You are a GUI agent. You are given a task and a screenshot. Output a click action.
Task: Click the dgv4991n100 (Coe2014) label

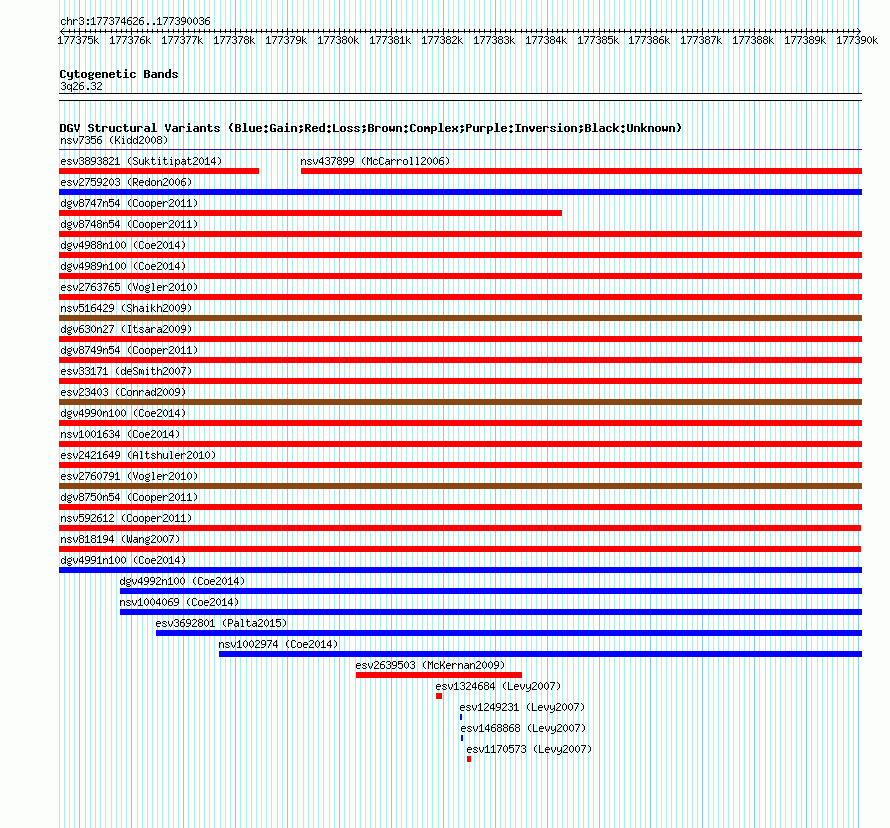click(123, 560)
